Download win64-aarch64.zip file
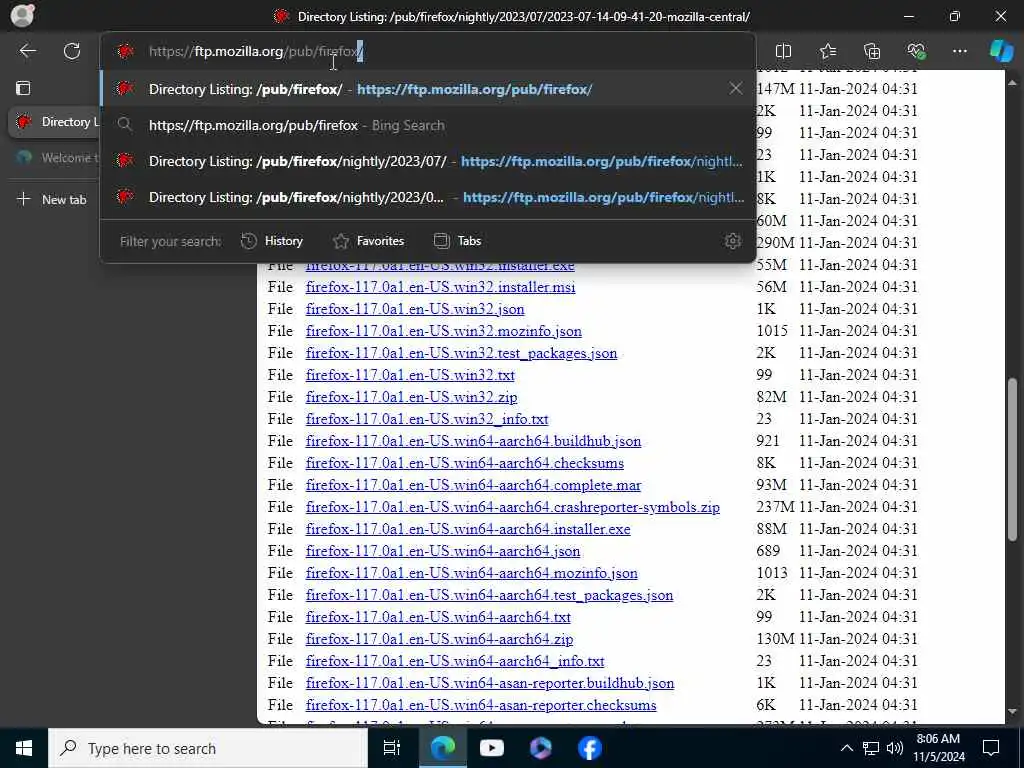 pos(440,639)
